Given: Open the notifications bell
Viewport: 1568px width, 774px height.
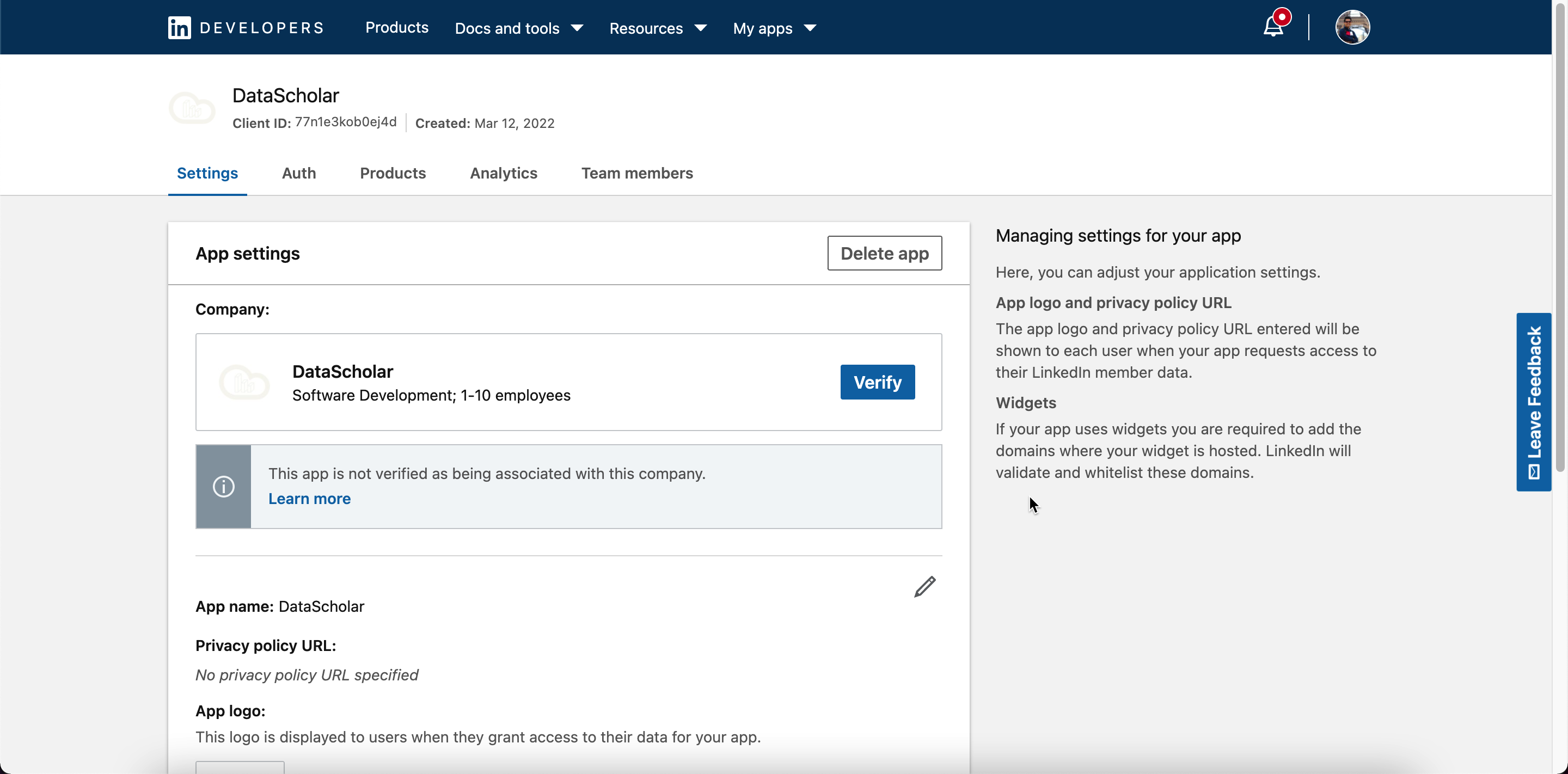Looking at the screenshot, I should (x=1273, y=27).
